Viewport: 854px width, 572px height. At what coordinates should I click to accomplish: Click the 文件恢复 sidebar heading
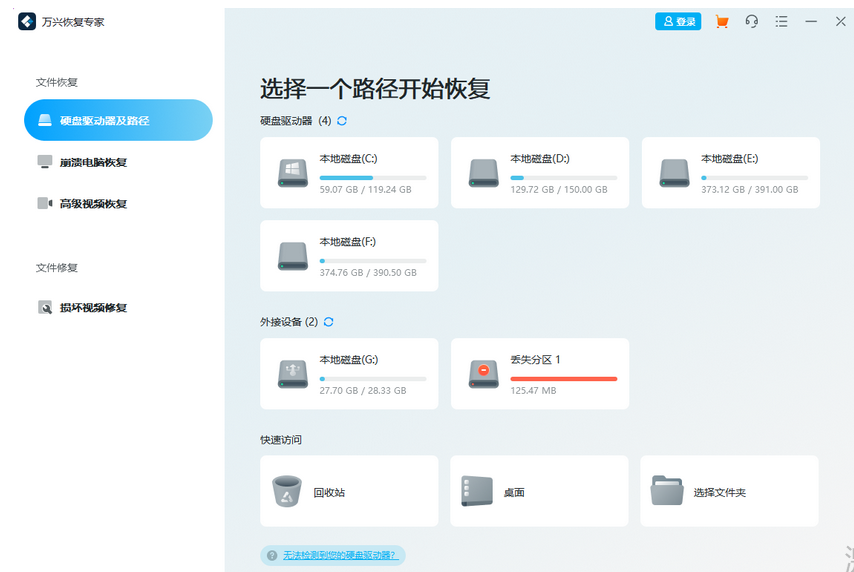click(x=57, y=82)
